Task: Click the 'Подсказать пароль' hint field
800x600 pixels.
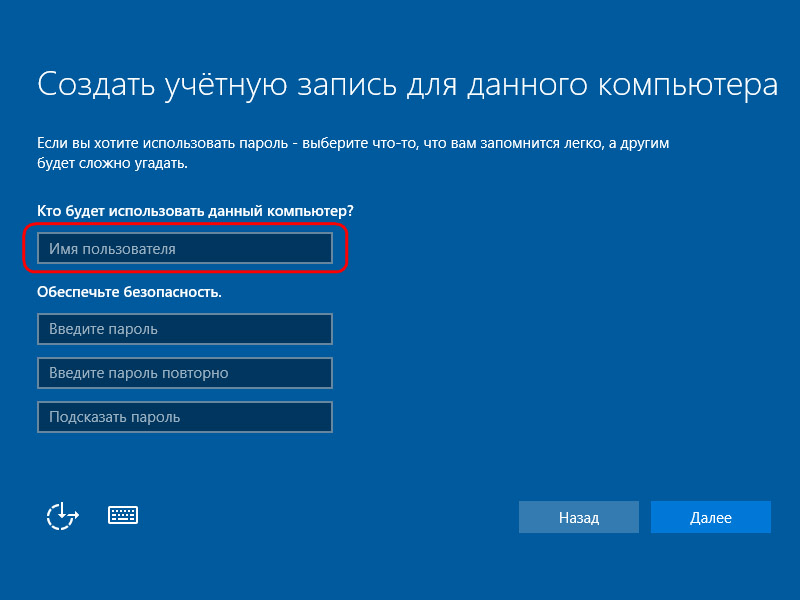Action: point(185,417)
